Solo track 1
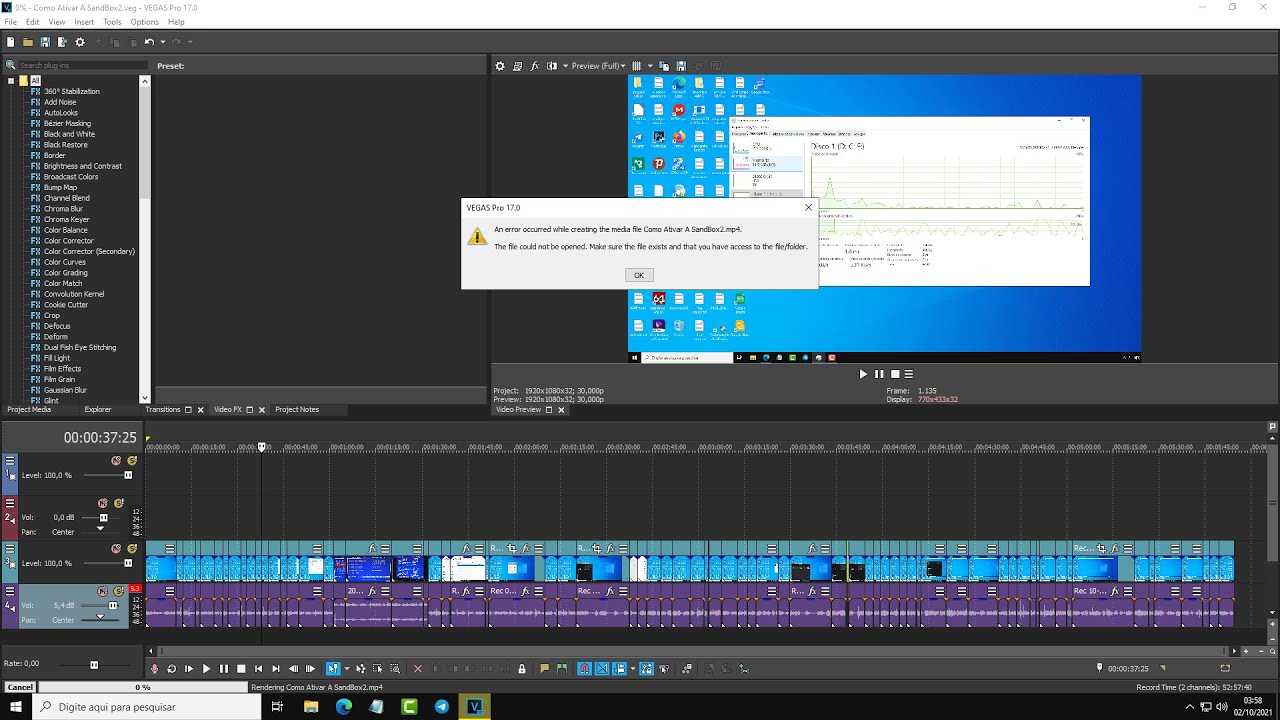Viewport: 1280px width, 720px height. coord(132,461)
